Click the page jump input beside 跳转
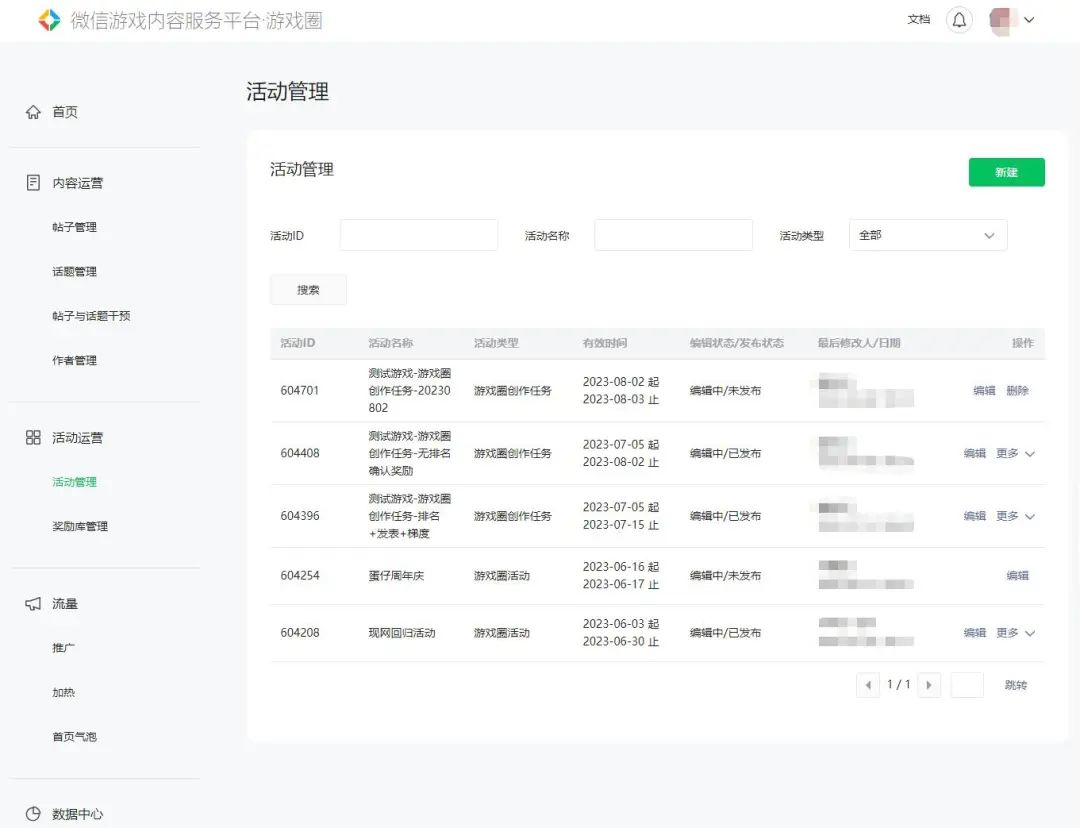The image size is (1080, 828). (967, 684)
